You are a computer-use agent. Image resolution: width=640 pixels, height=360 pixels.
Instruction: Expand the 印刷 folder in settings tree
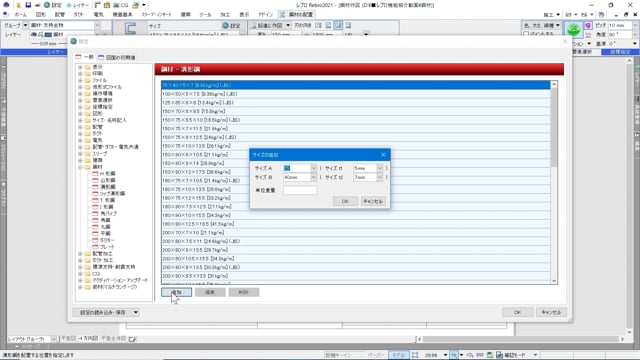pyautogui.click(x=80, y=73)
